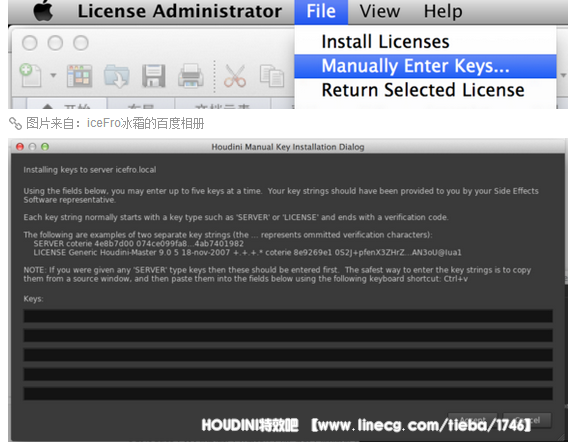Click the 'Installing keys to server icefro.local' text

(90, 170)
